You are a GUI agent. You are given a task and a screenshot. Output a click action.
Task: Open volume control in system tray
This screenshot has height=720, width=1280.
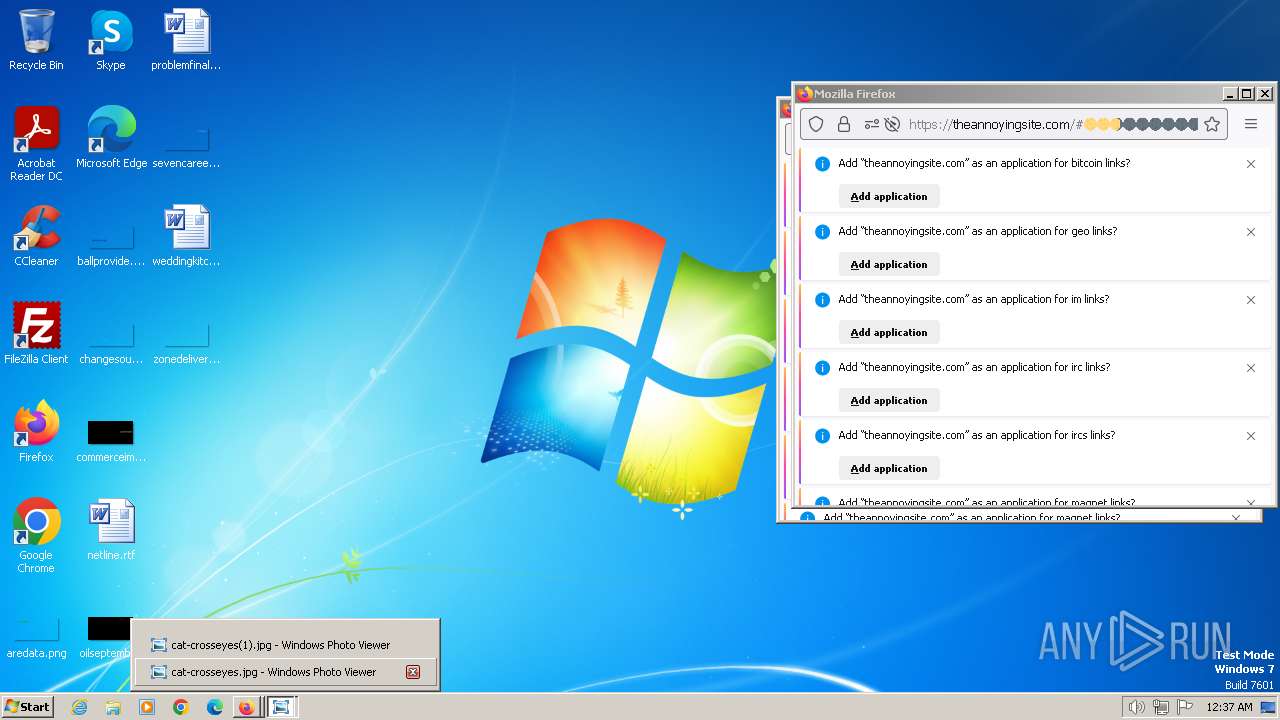pos(1136,707)
